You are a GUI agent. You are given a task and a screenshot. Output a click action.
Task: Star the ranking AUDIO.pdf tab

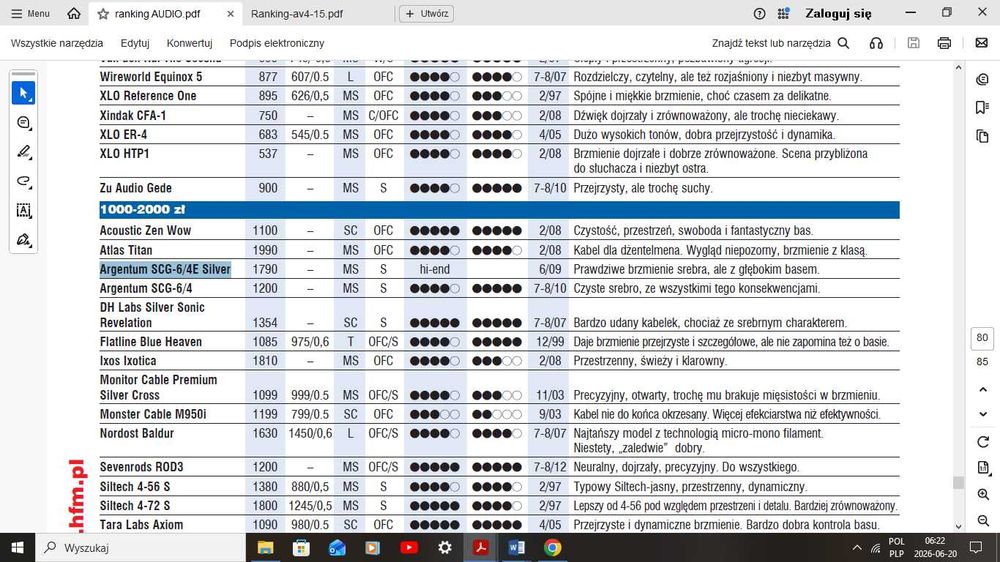pyautogui.click(x=103, y=13)
